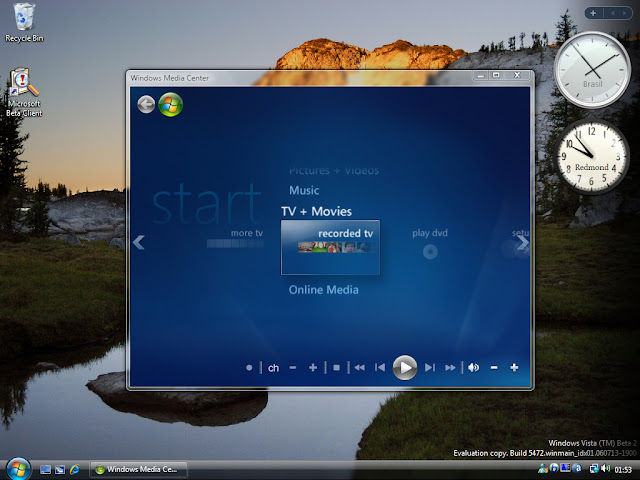Click the sidebar add gadget plus button
Image resolution: width=640 pixels, height=480 pixels.
point(593,13)
